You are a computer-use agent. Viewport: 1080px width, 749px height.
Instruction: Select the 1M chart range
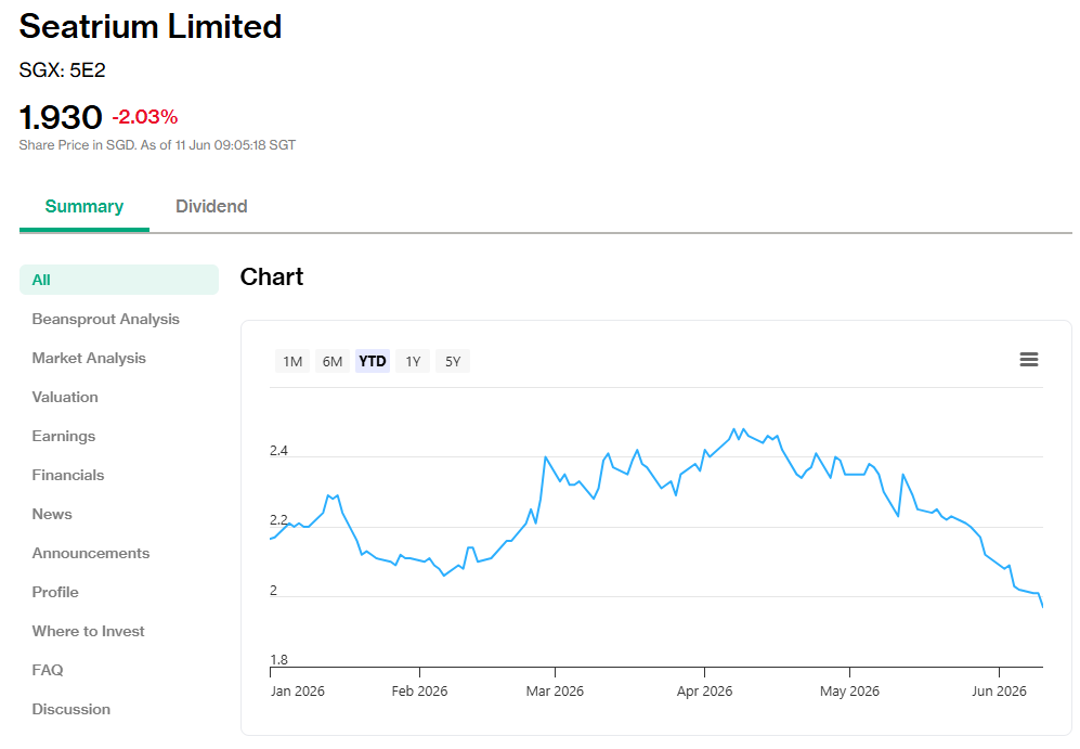[293, 361]
